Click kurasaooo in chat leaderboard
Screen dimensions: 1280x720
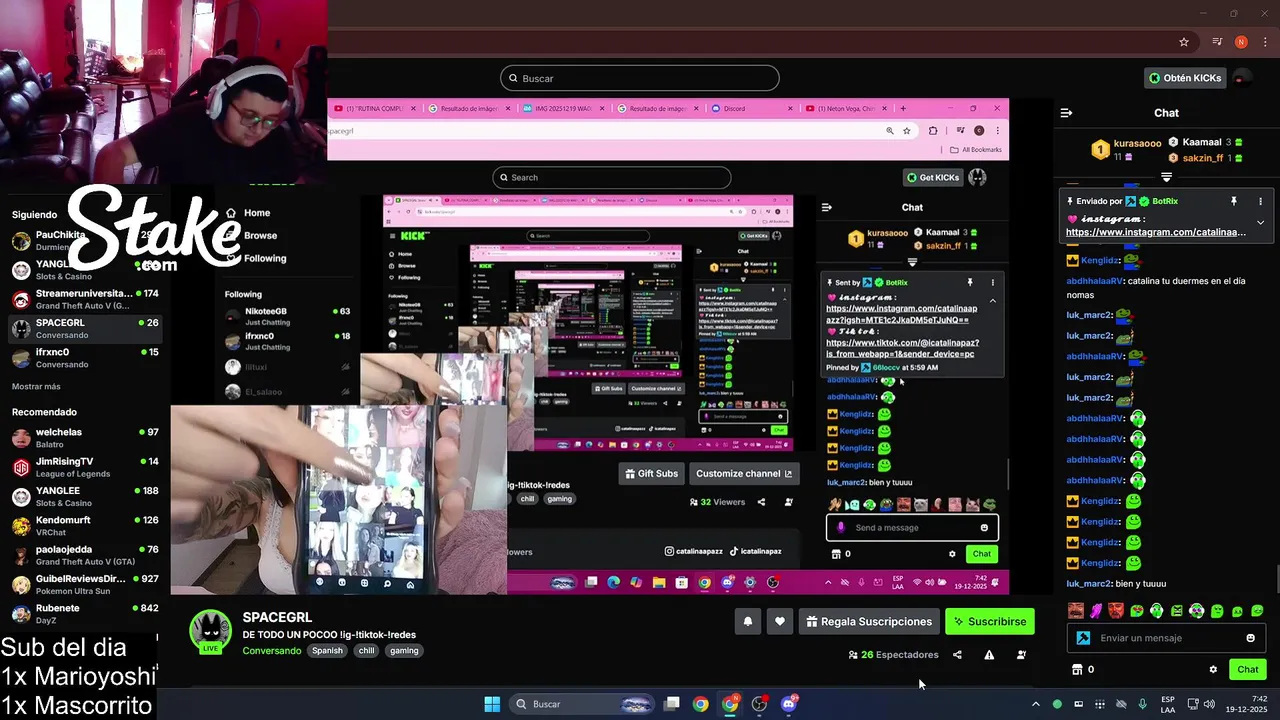[1137, 144]
